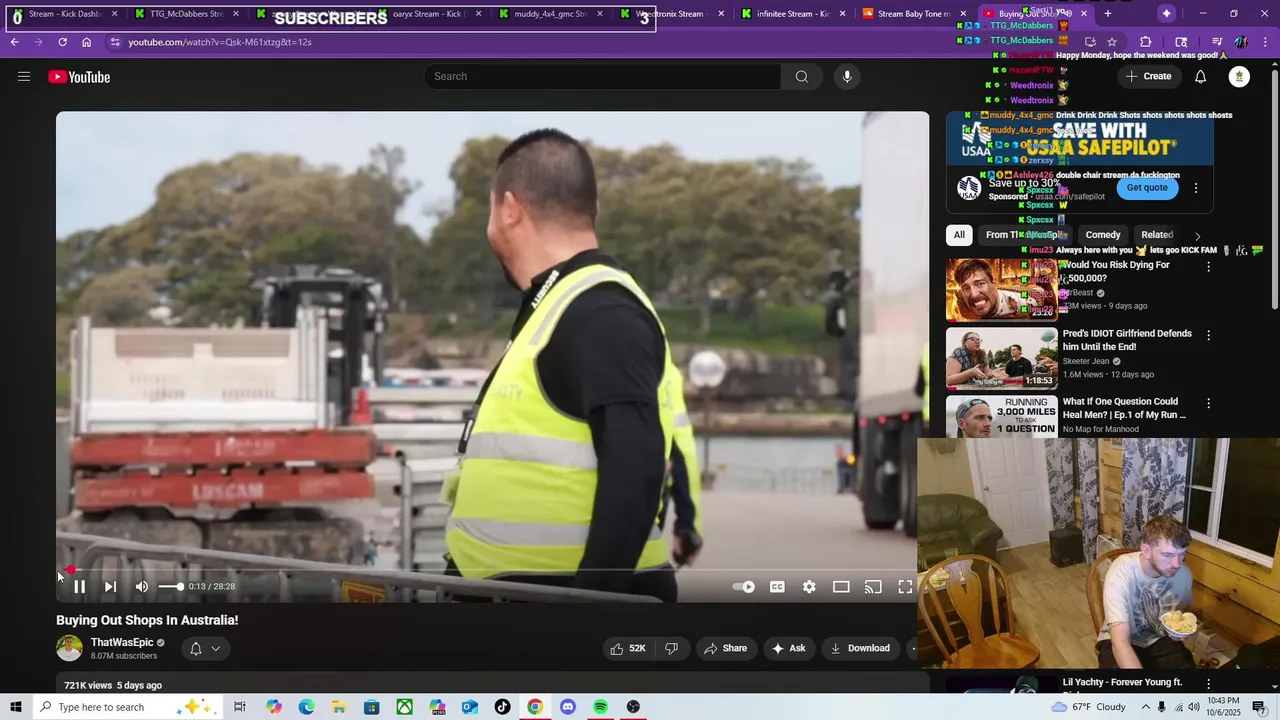1280x720 pixels.
Task: Click the Ask button
Action: click(x=788, y=648)
